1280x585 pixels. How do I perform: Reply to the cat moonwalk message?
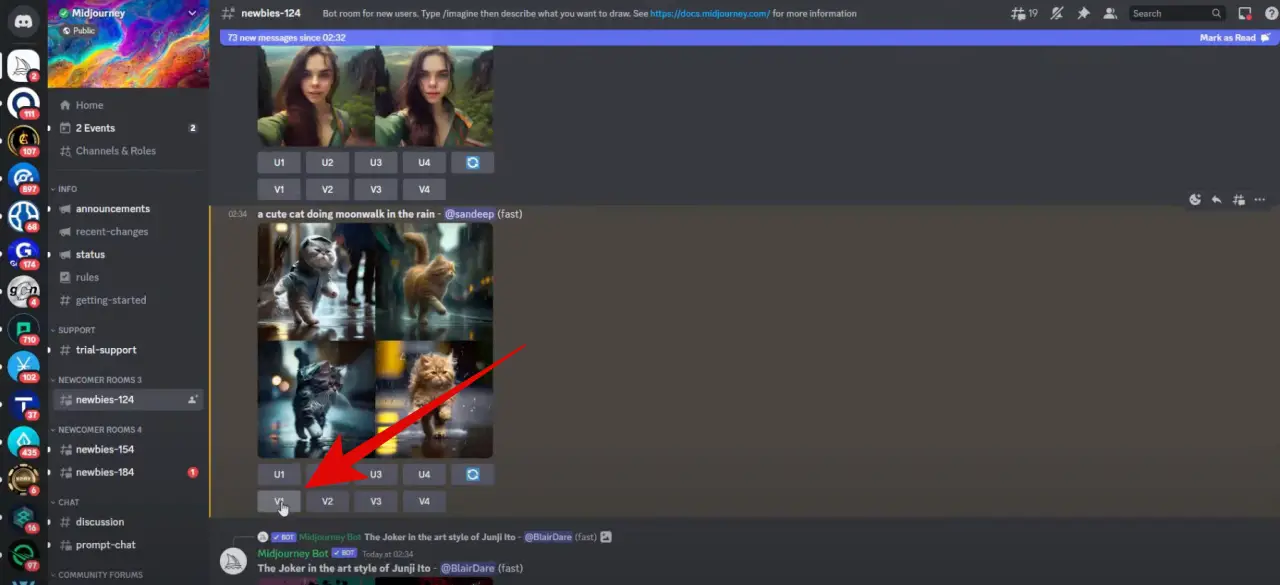click(1216, 200)
